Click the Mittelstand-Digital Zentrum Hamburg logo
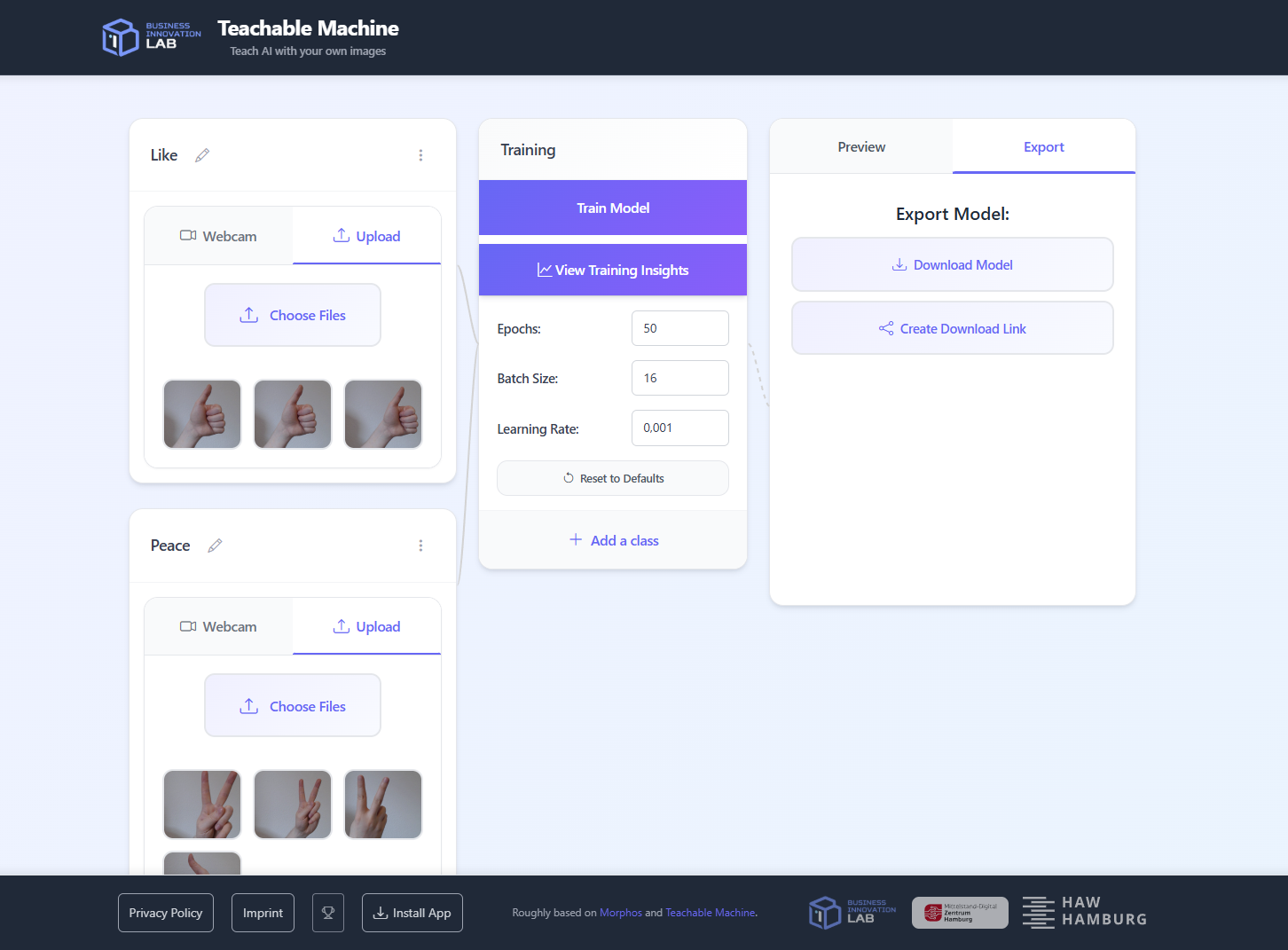The height and width of the screenshot is (950, 1288). point(960,913)
